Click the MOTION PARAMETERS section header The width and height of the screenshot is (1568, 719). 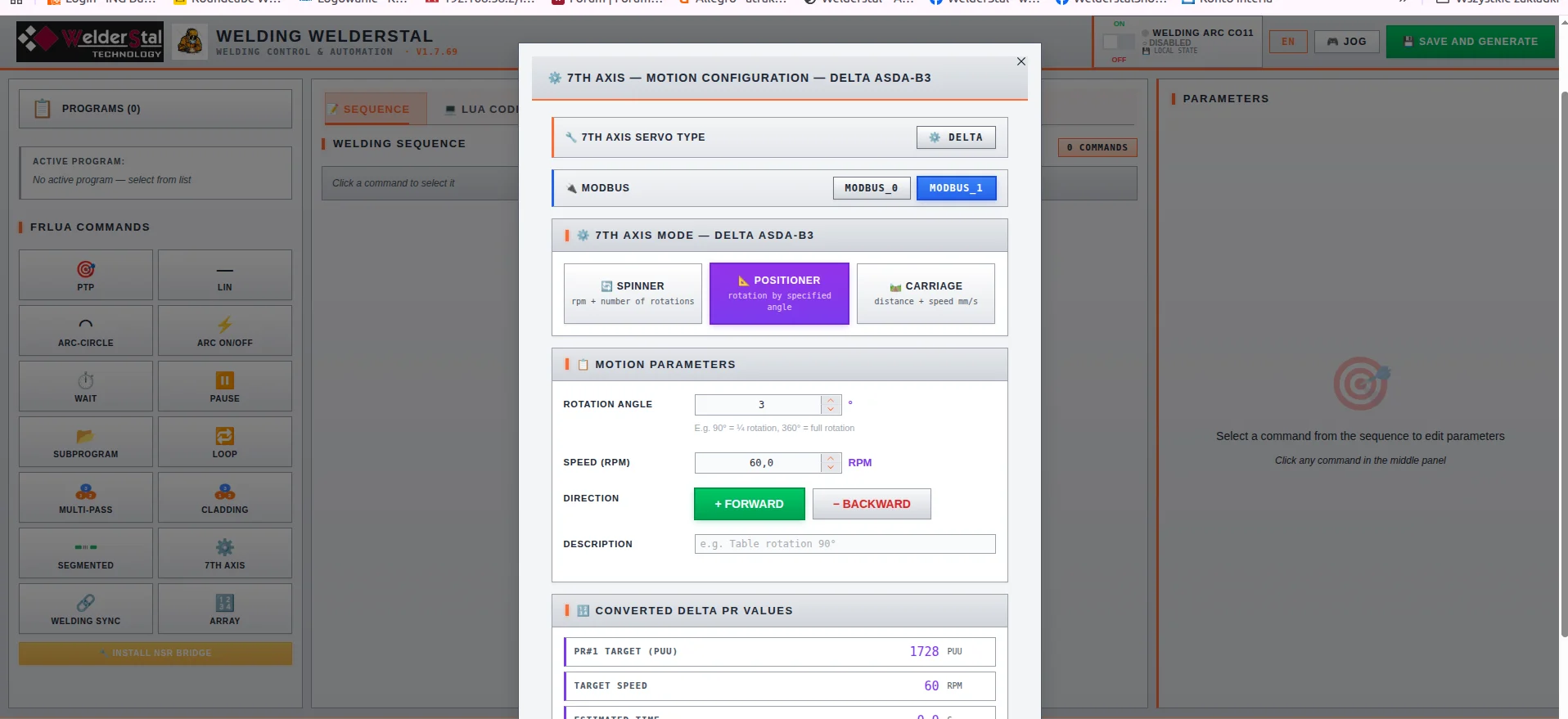pos(780,365)
